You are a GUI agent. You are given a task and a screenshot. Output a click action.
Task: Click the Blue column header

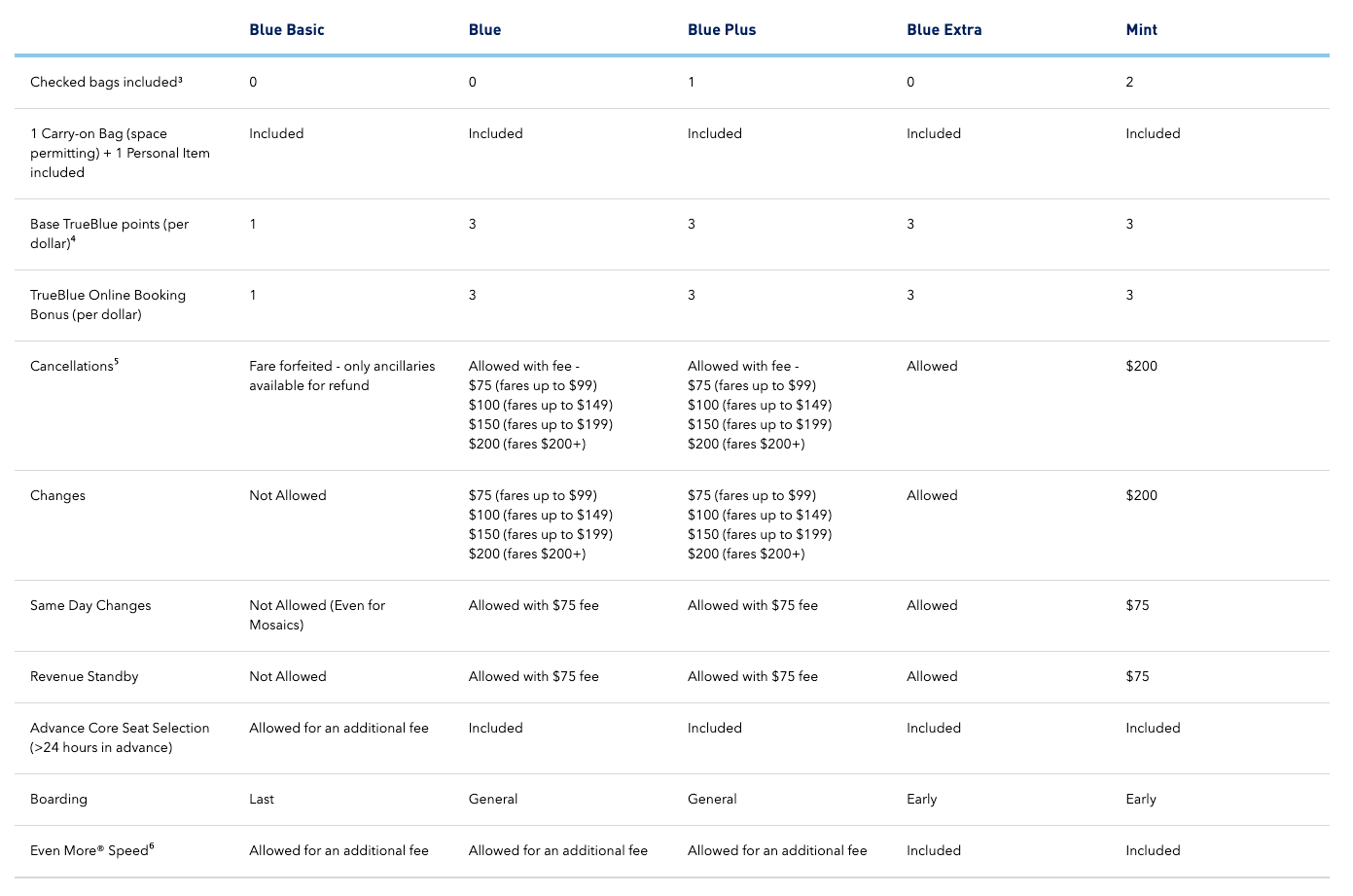coord(484,30)
